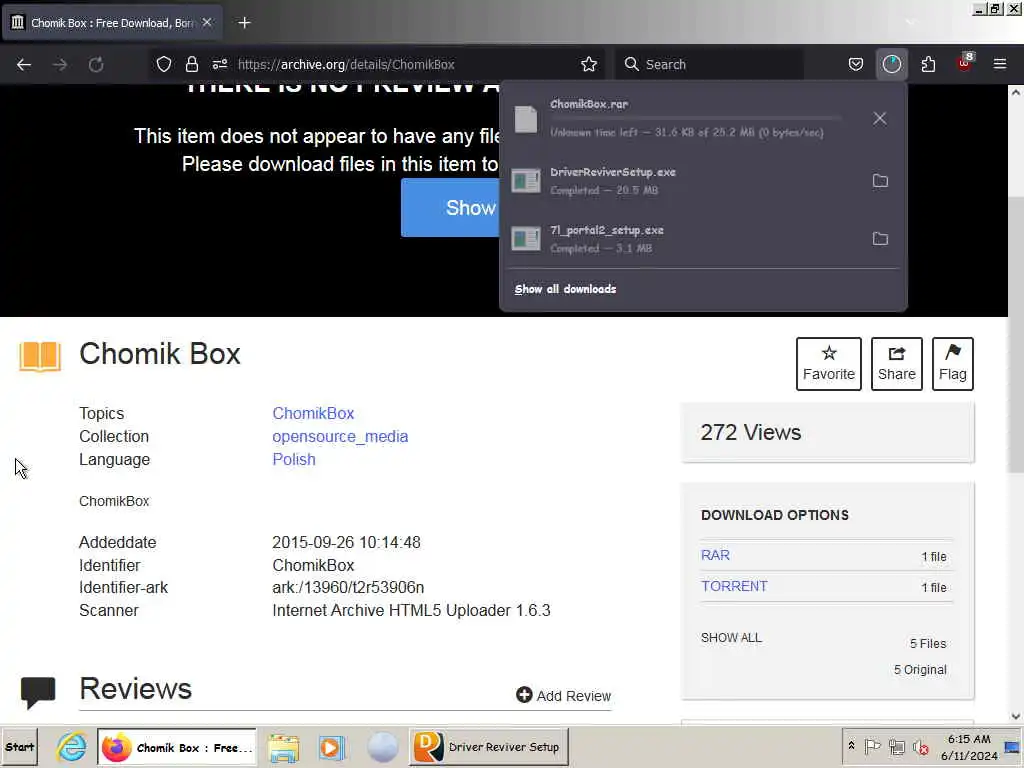Reload the current page

click(x=96, y=64)
